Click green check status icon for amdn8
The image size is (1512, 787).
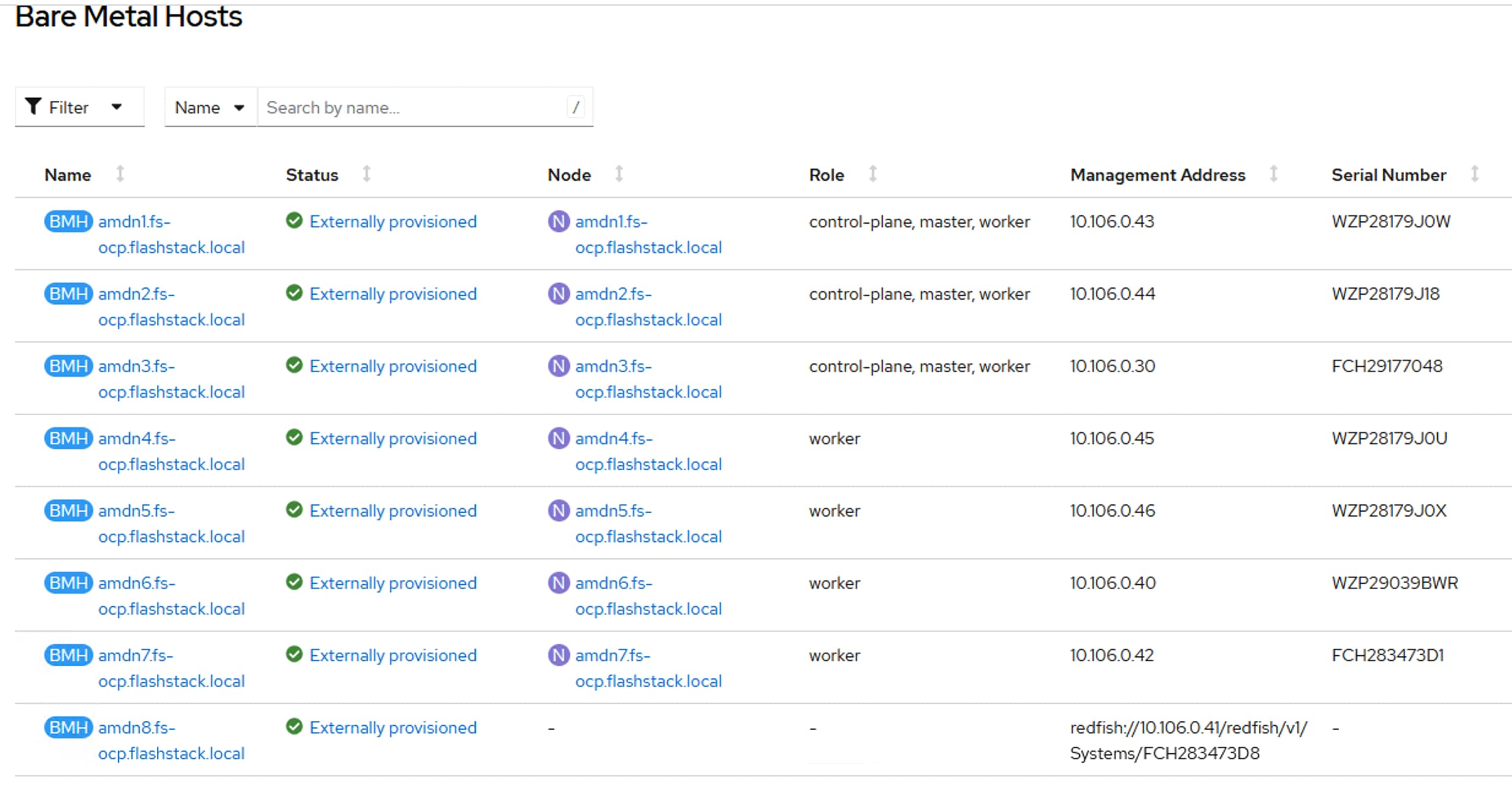click(x=294, y=727)
